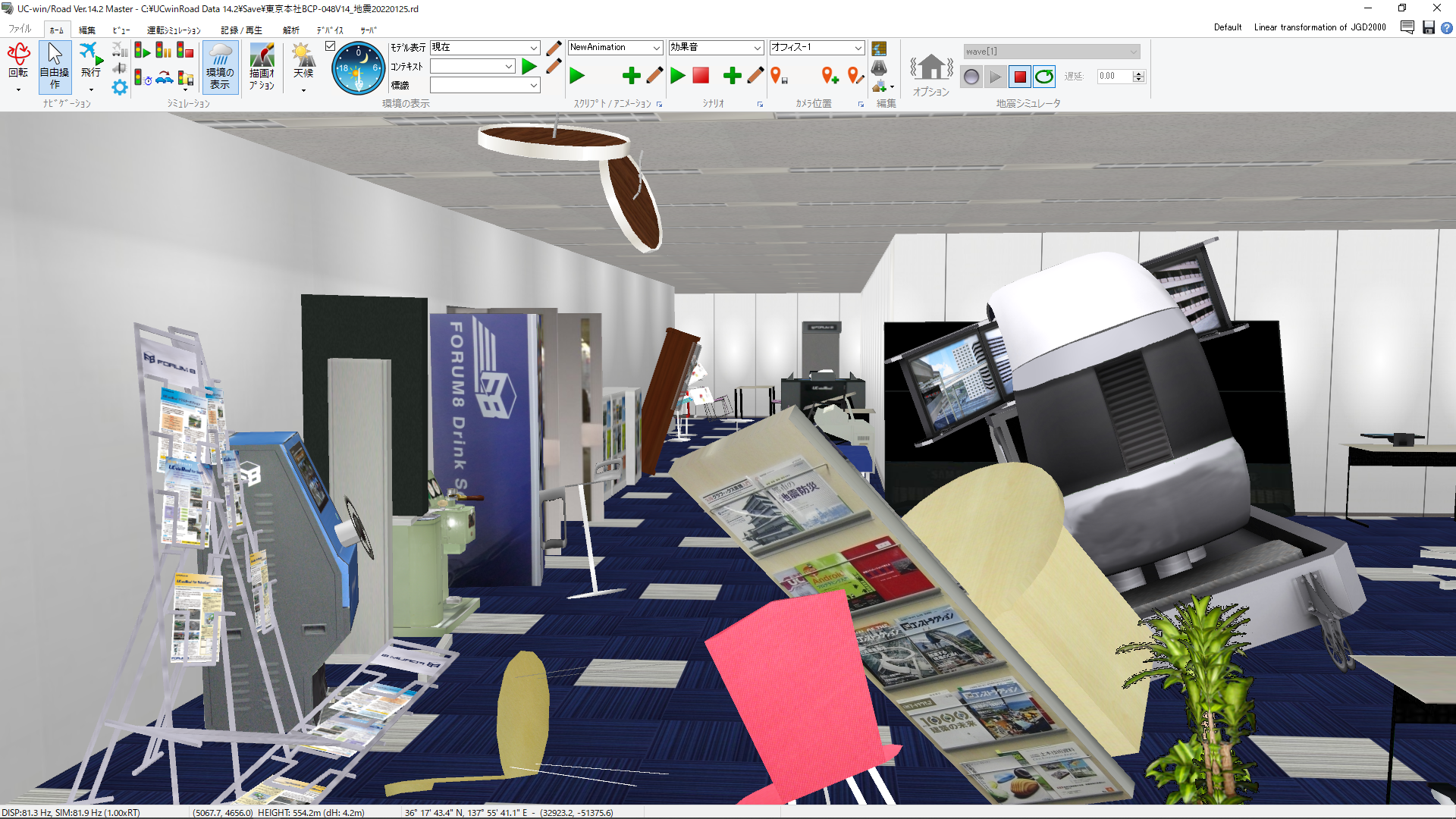This screenshot has width=1456, height=819.
Task: Switch to the 記録/再生 ribbon tab
Action: 241,30
